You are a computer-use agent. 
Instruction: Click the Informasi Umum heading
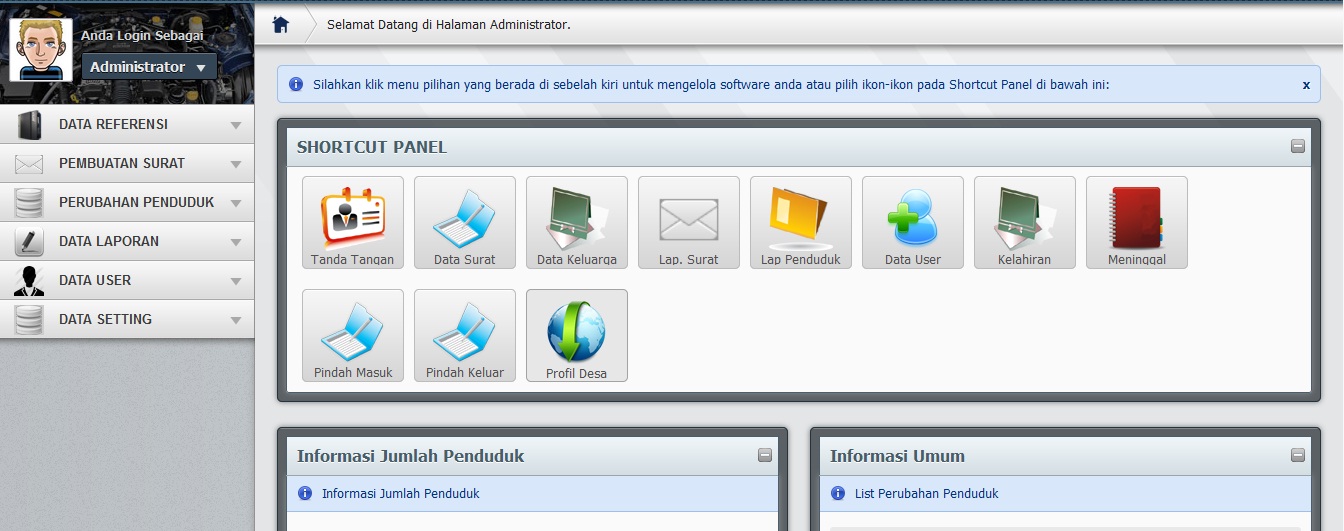click(897, 456)
